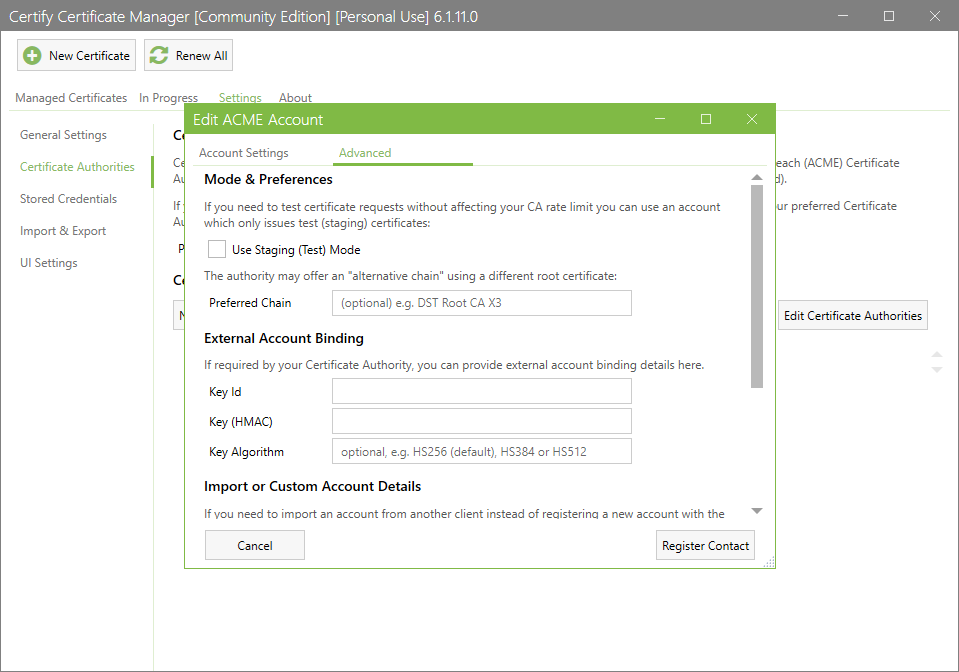Click the Cancel button
The height and width of the screenshot is (672, 959).
(x=254, y=545)
